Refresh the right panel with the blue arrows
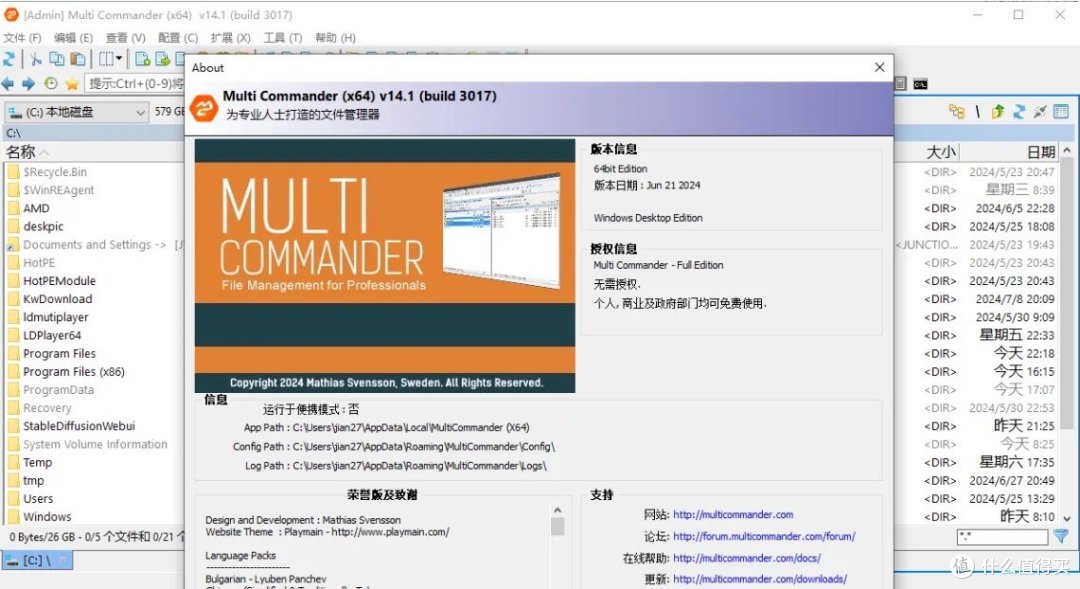This screenshot has width=1080, height=589. 1019,112
